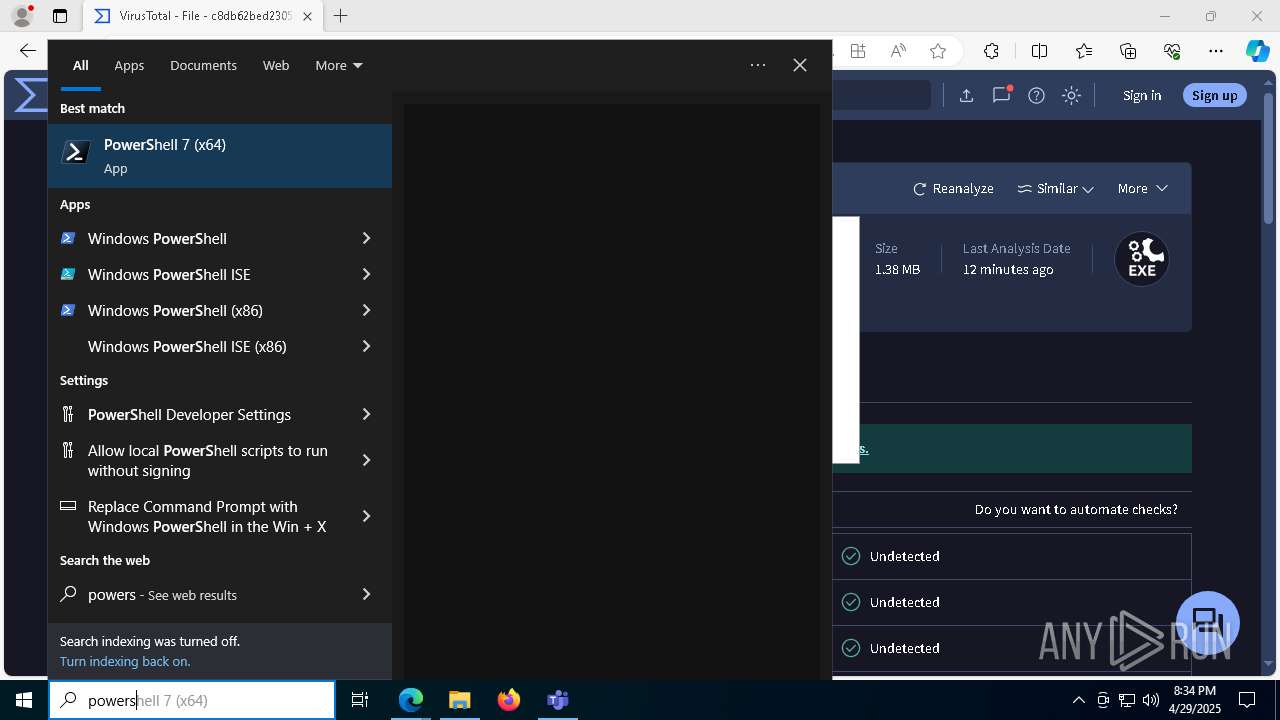The image size is (1280, 720).
Task: Open search panel options ellipsis
Action: click(x=758, y=65)
